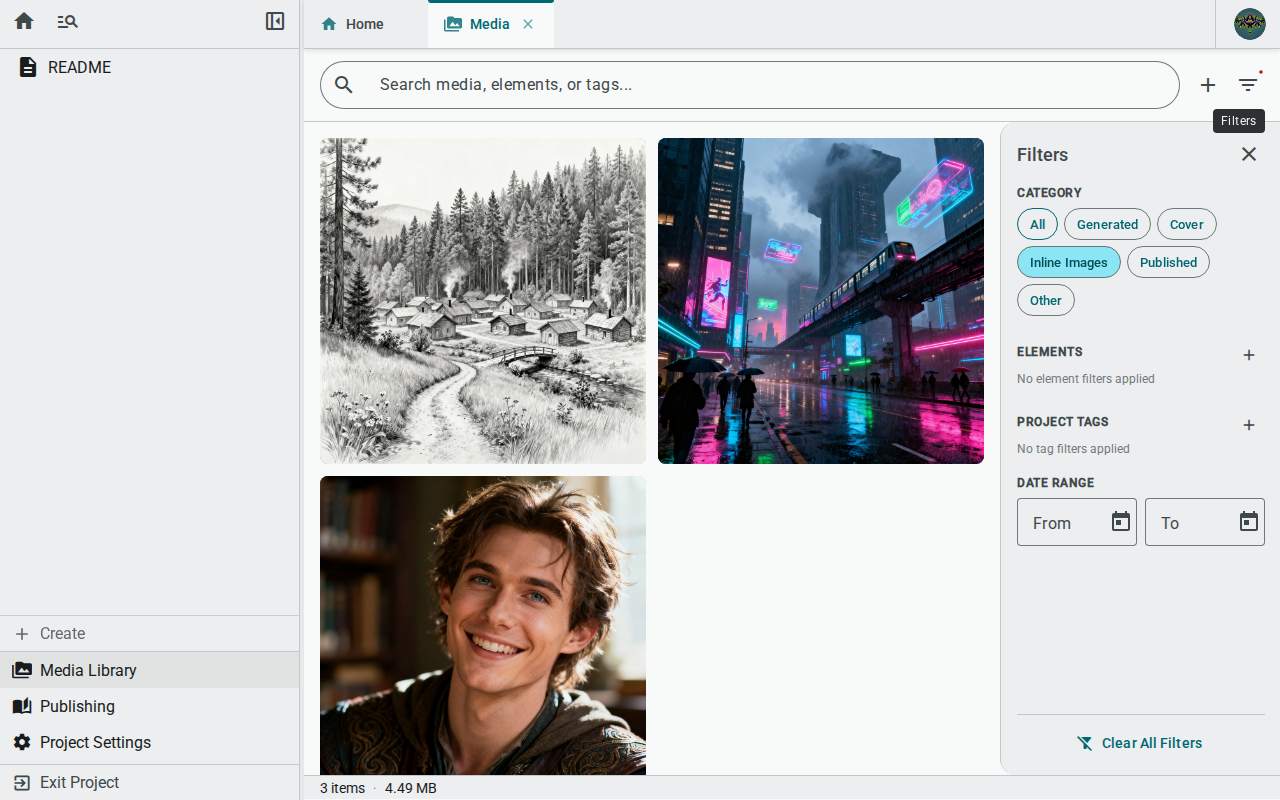Screen dimensions: 1280x800
Task: Open the user avatar profile menu
Action: click(1250, 24)
